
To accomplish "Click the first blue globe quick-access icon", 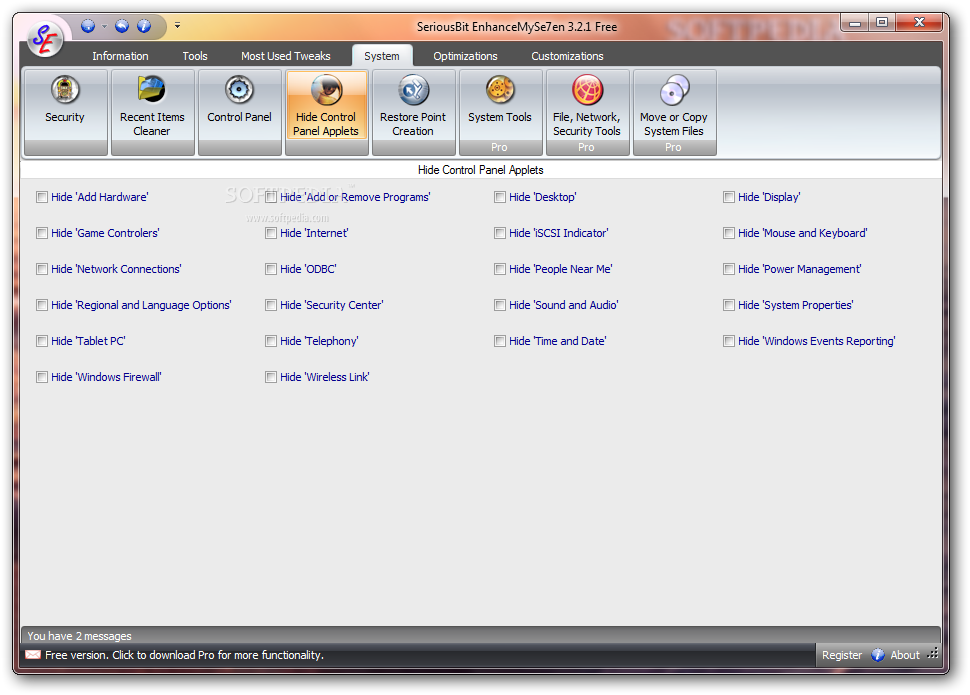I will coord(88,25).
